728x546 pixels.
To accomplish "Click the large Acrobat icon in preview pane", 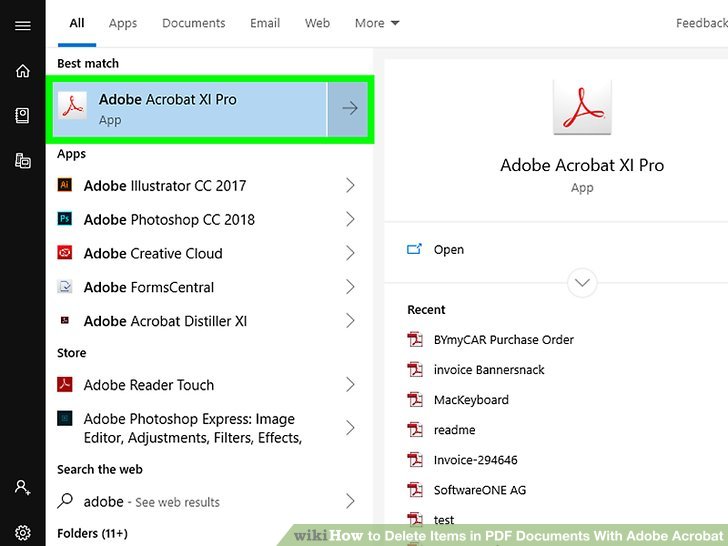I will 582,107.
